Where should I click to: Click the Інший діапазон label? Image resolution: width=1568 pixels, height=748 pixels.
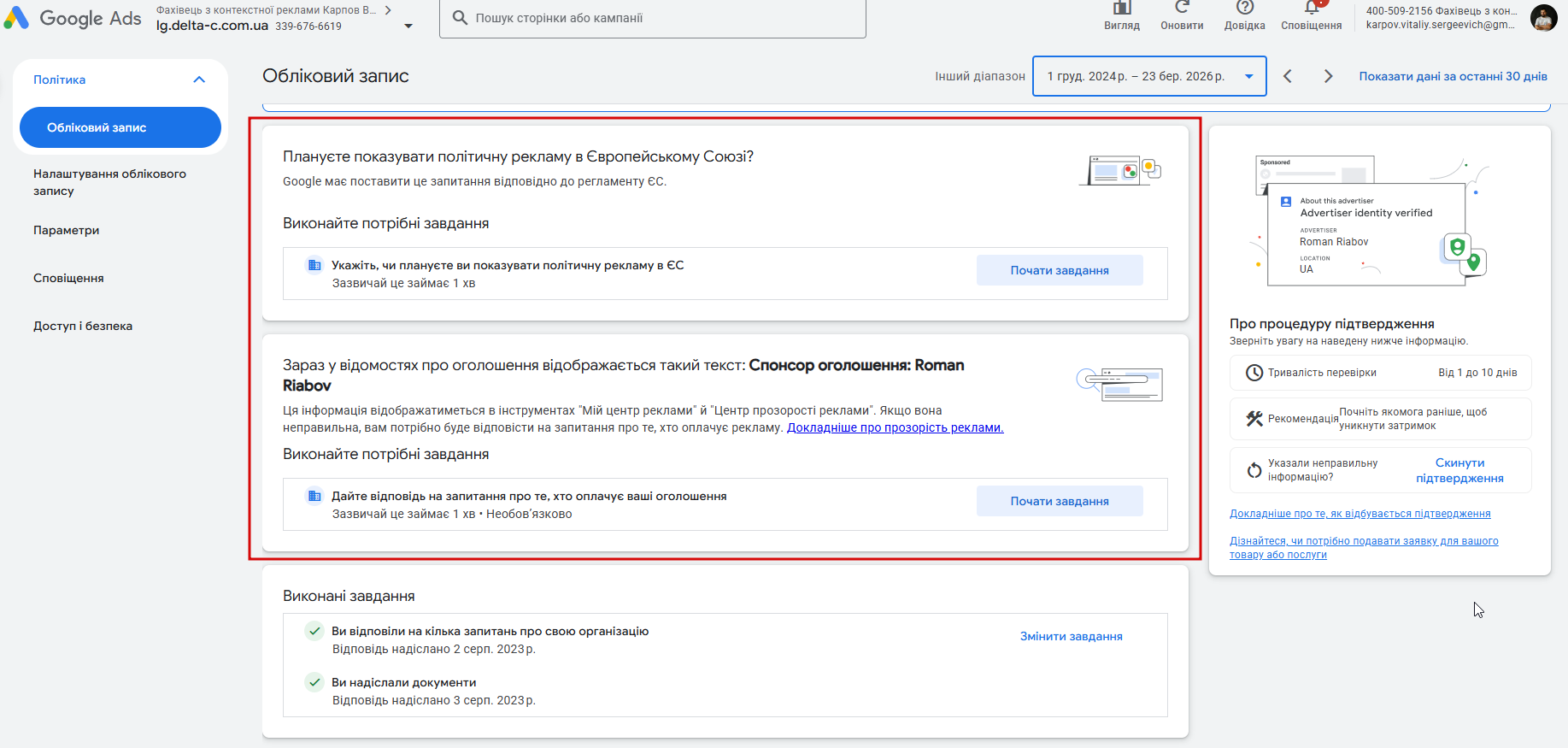979,76
